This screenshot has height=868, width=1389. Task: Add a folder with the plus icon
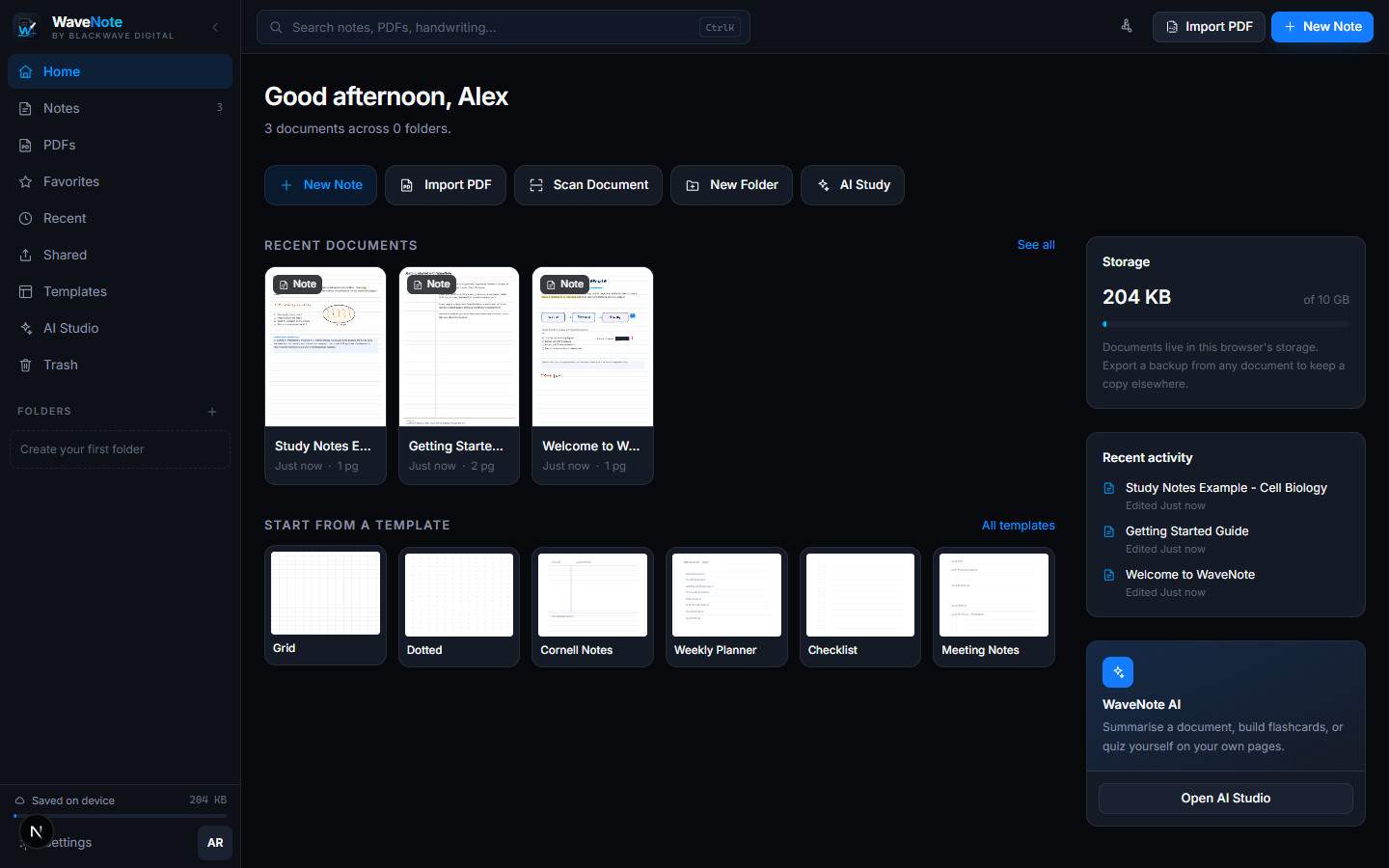(212, 412)
